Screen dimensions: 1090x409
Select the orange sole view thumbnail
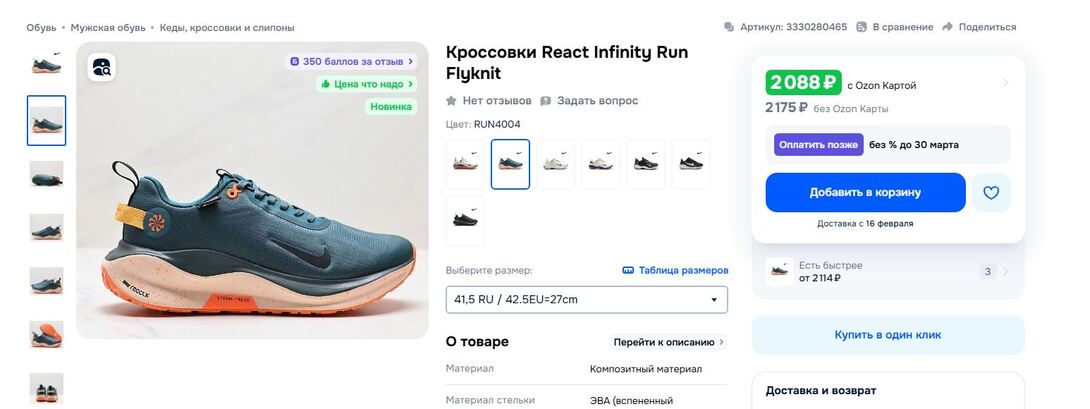46,334
